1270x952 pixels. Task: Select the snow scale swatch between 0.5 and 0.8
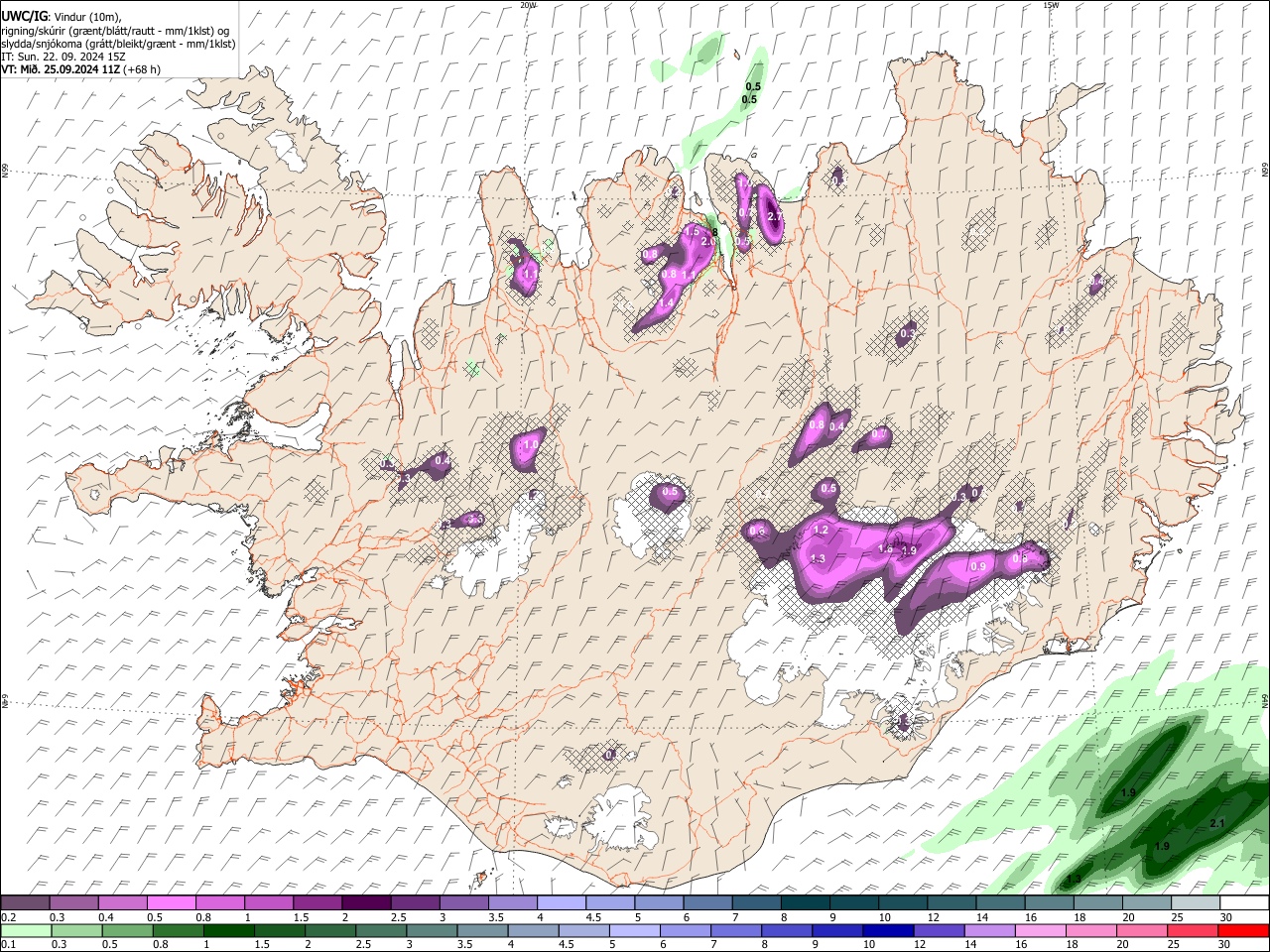[x=171, y=902]
